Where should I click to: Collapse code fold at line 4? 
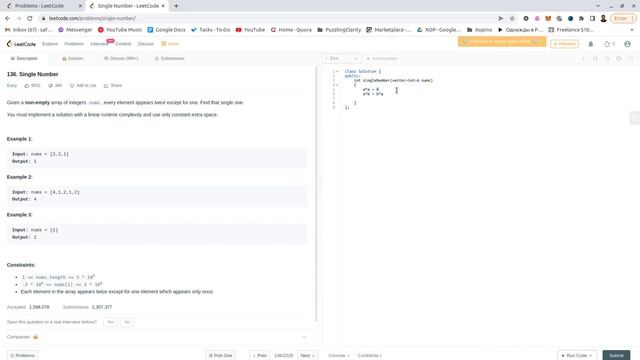pyautogui.click(x=337, y=85)
